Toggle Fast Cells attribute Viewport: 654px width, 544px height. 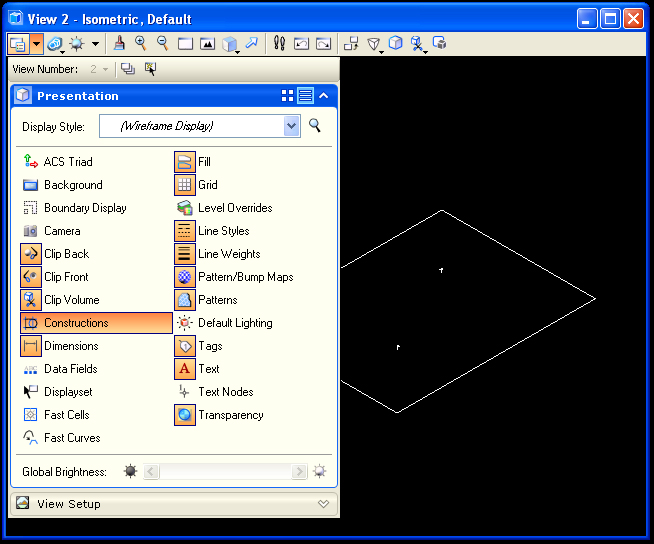click(56, 415)
